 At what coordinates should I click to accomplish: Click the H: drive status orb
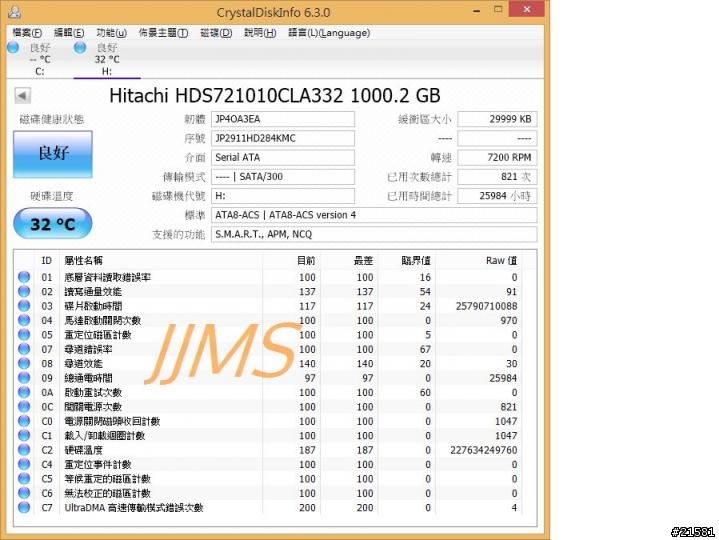(x=80, y=47)
